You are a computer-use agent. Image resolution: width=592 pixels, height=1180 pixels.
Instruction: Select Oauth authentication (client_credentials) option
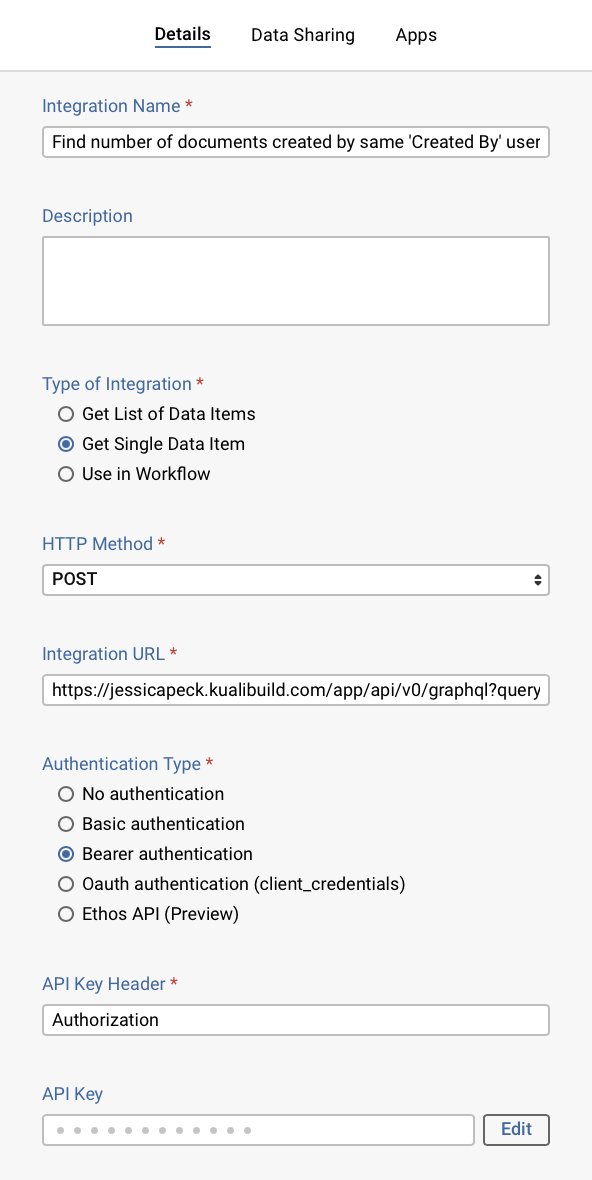(65, 884)
